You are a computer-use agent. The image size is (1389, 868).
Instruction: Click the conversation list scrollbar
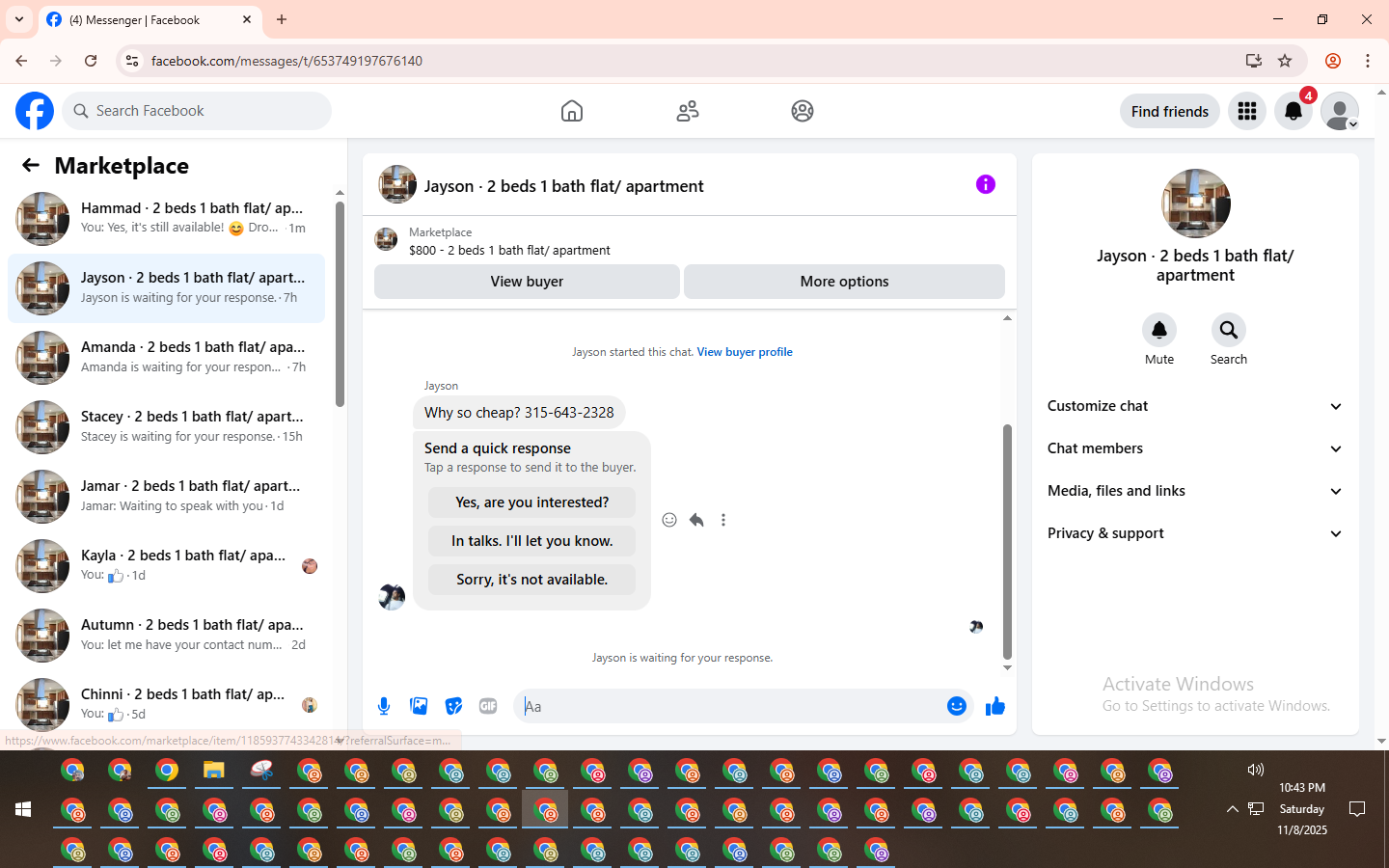pyautogui.click(x=340, y=305)
